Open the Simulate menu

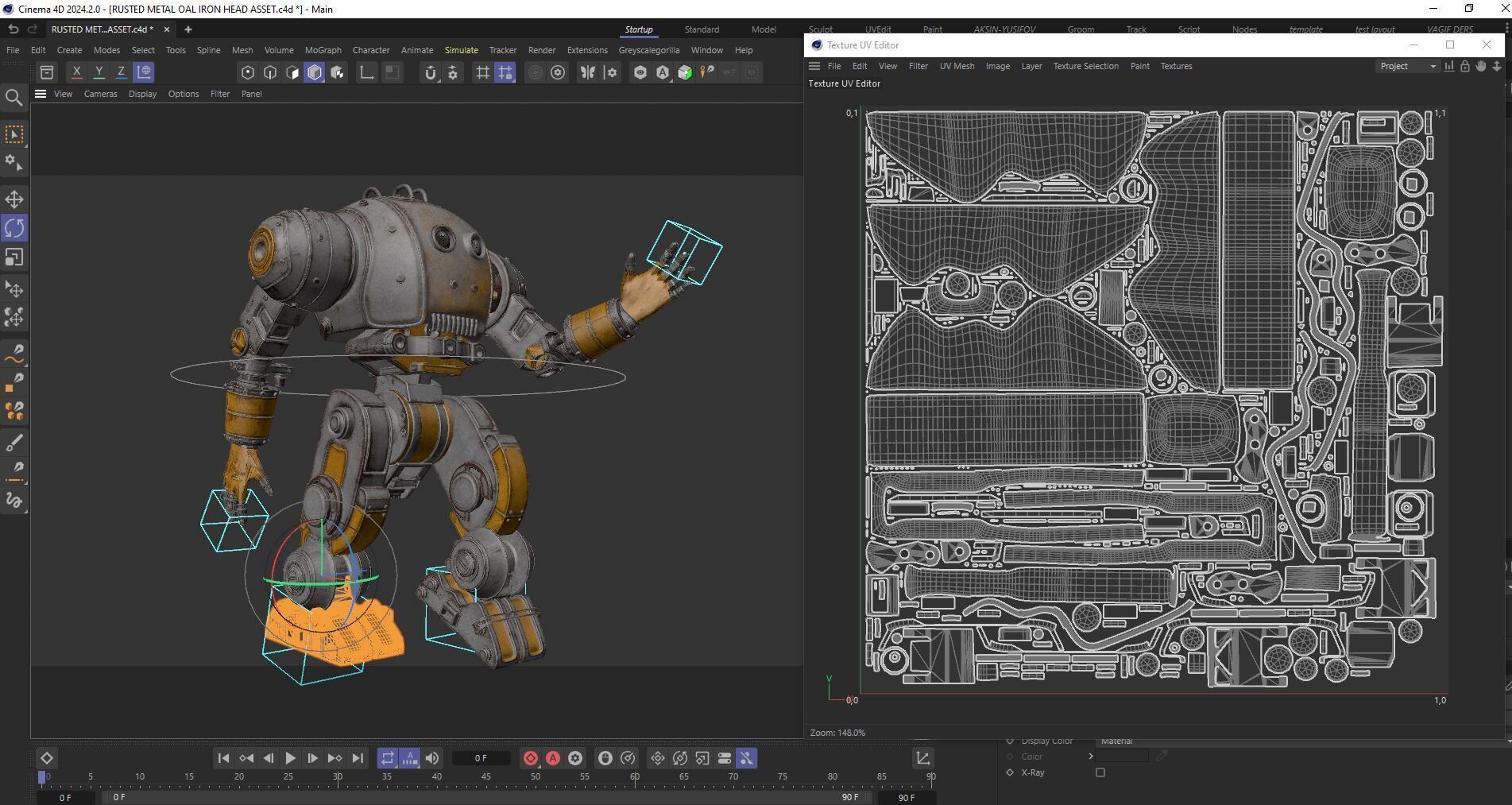tap(461, 50)
